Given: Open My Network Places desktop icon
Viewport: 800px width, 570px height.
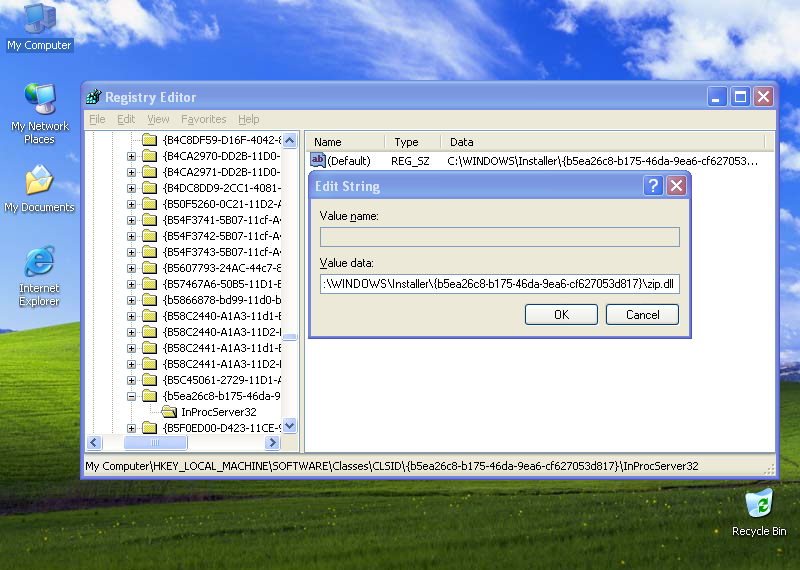Looking at the screenshot, I should pos(40,101).
